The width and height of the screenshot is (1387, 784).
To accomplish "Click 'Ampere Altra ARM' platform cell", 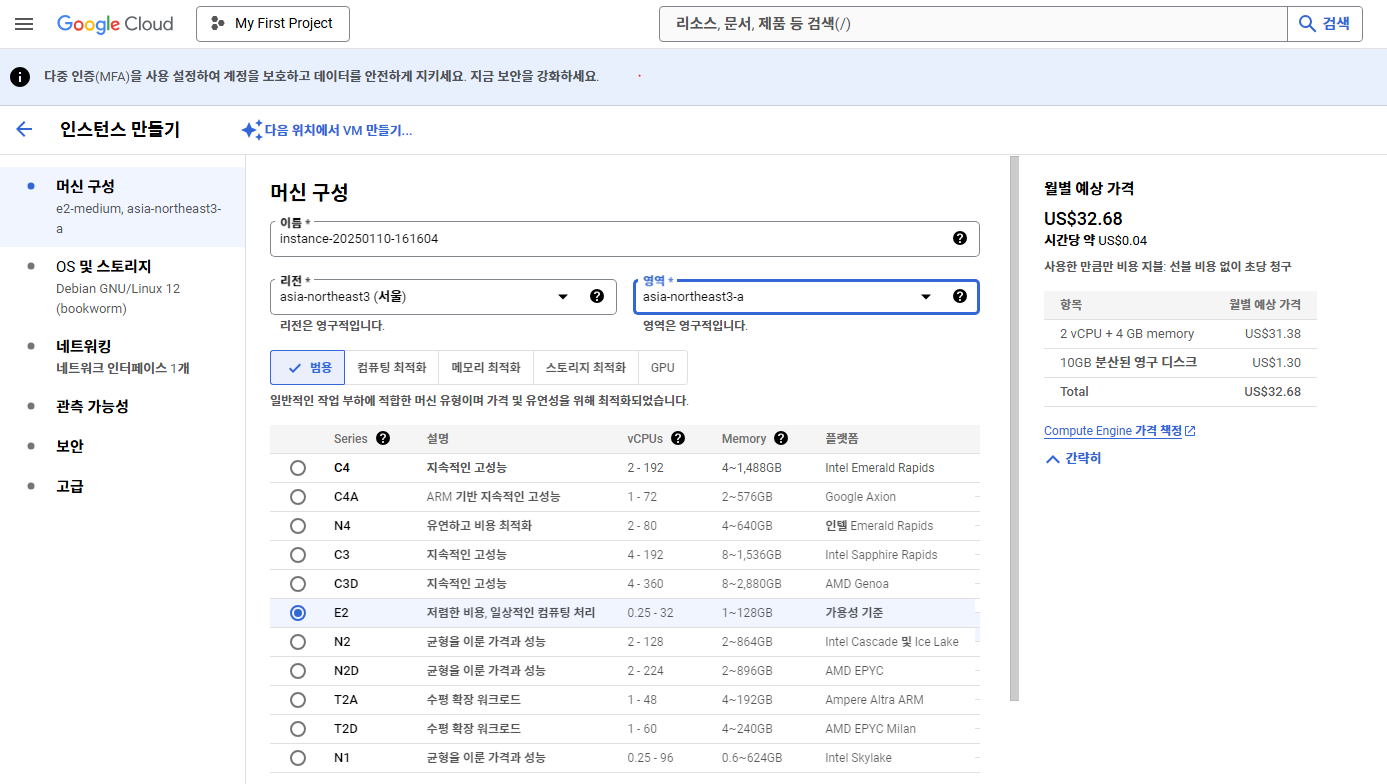I will (x=875, y=700).
